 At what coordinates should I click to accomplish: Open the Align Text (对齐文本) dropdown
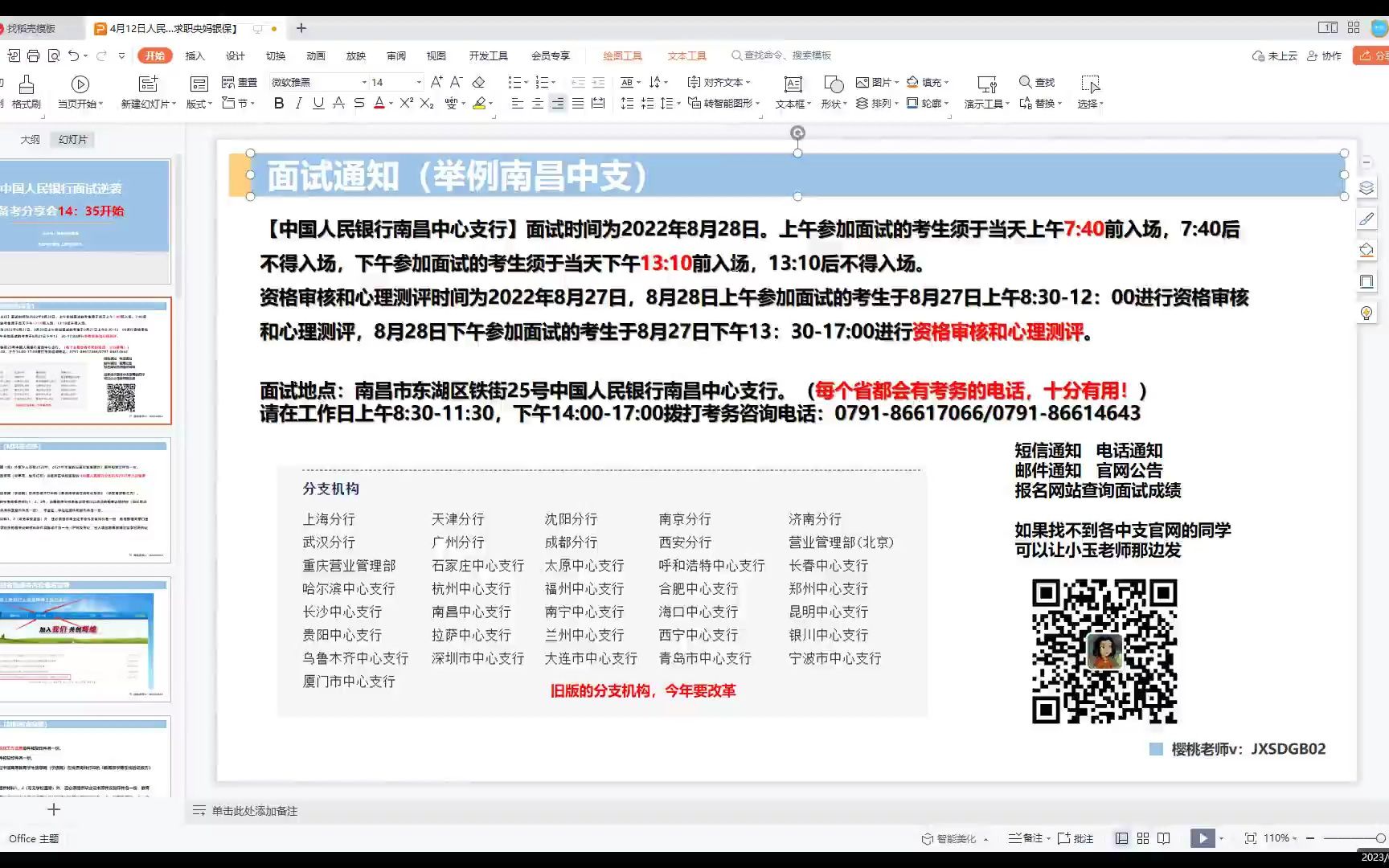pos(719,82)
